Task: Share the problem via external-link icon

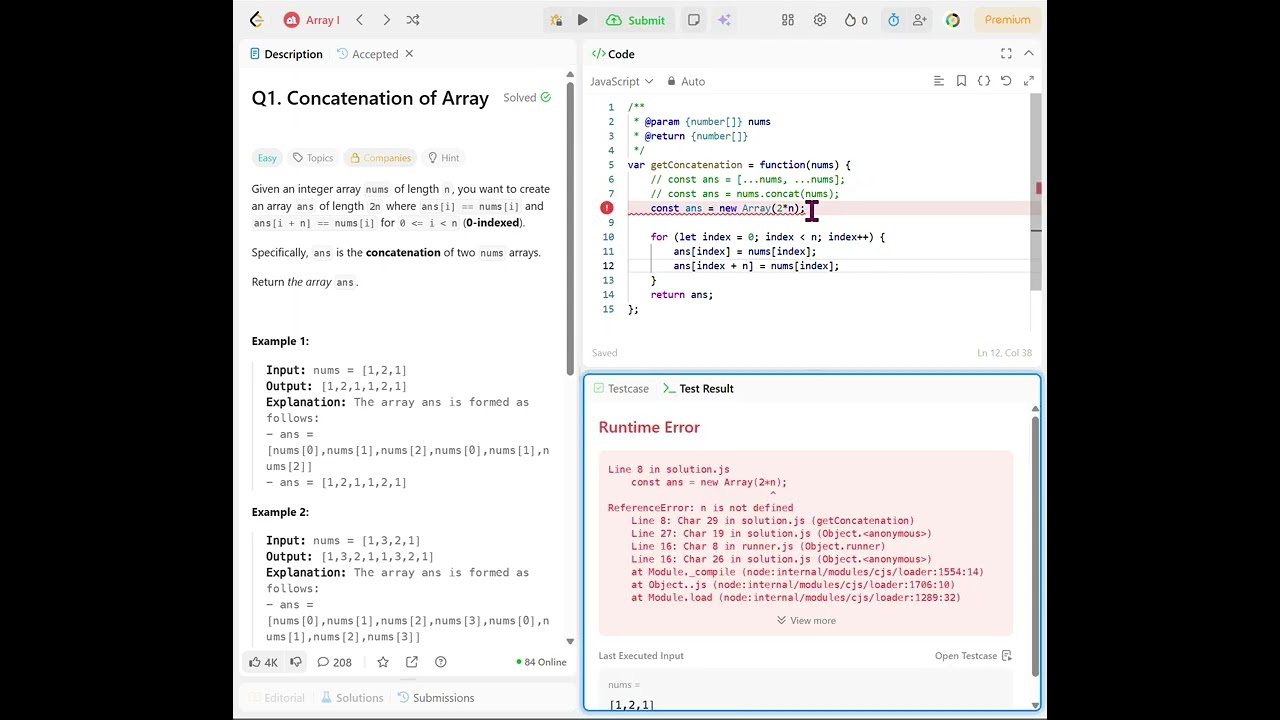Action: (412, 662)
